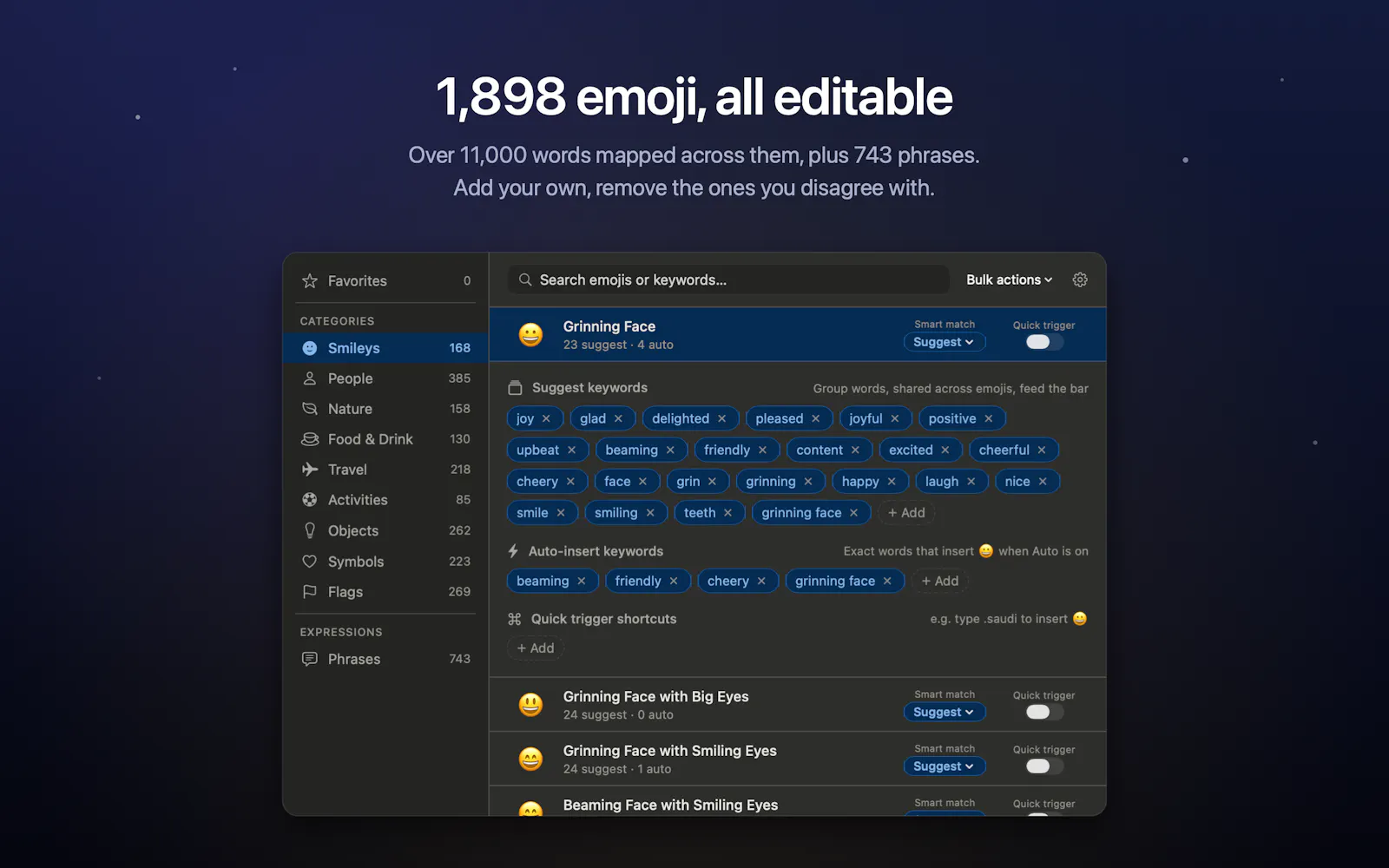Click the Quick trigger shortcuts command icon
This screenshot has height=868, width=1389.
coord(514,619)
